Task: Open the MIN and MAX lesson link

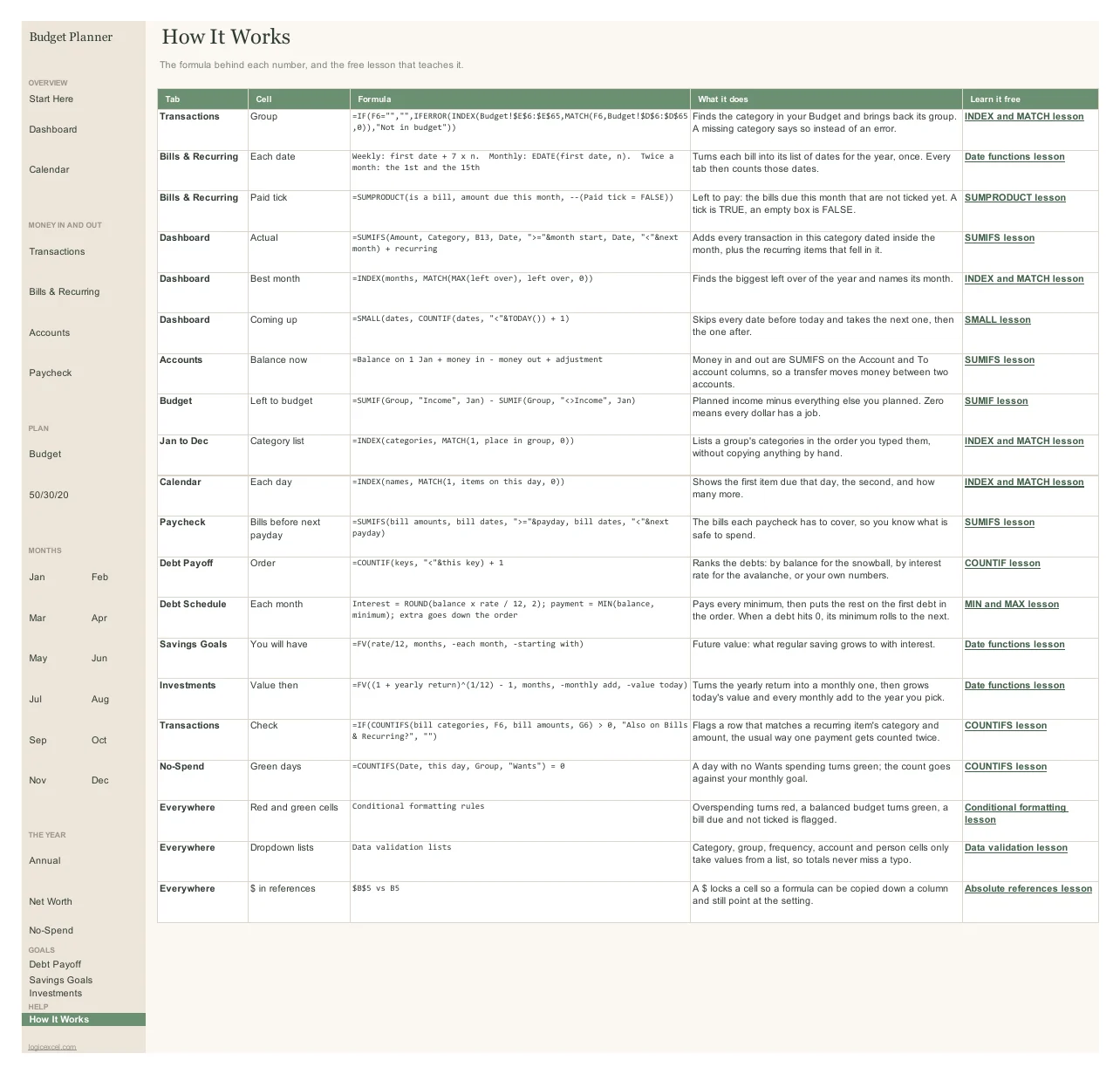Action: 1012,605
